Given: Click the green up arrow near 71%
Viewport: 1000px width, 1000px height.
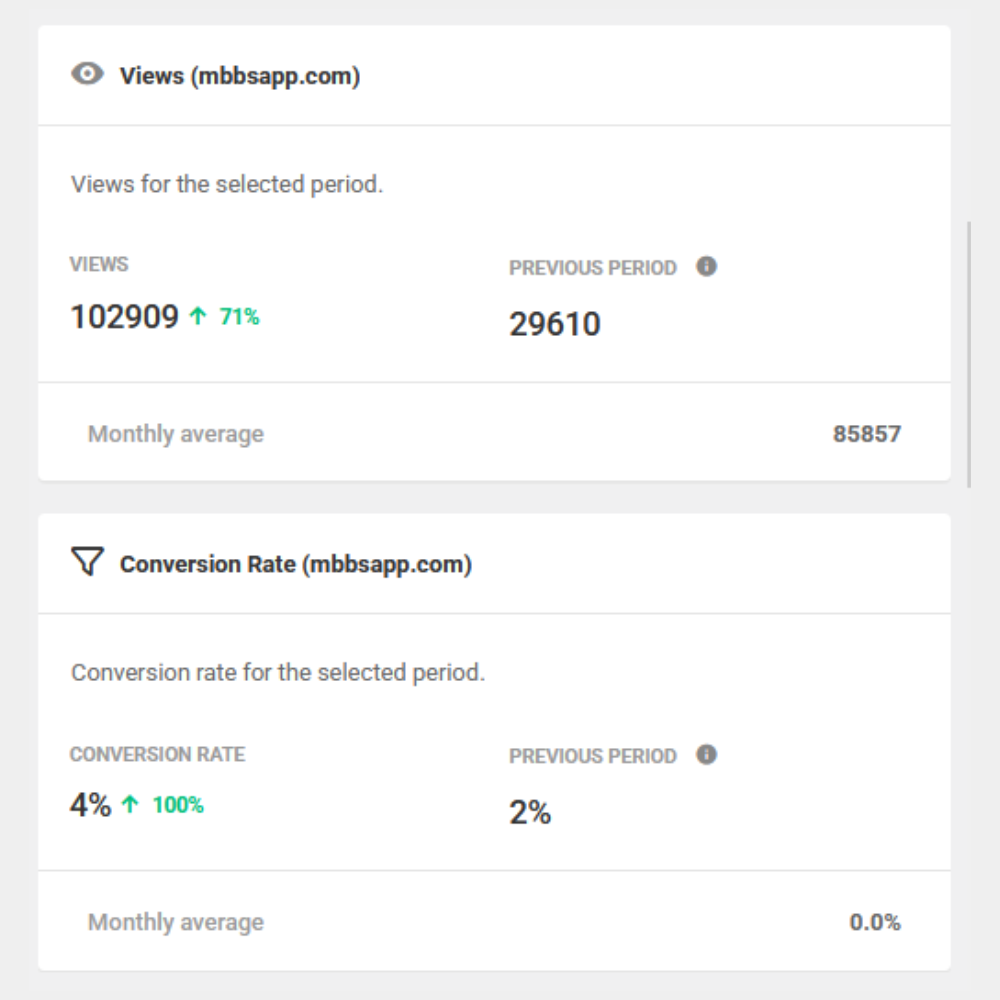Looking at the screenshot, I should click(198, 317).
